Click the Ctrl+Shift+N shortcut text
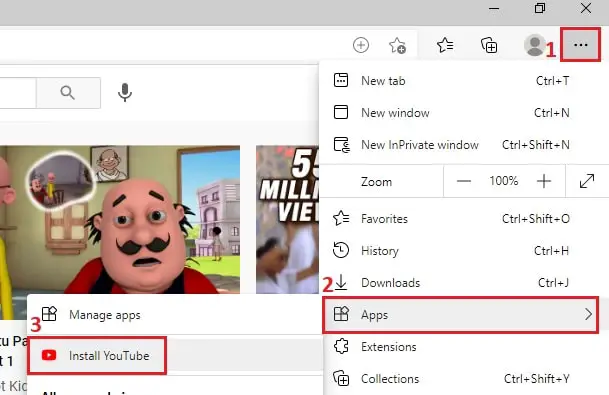Screen dimensions: 609x395 (536, 145)
